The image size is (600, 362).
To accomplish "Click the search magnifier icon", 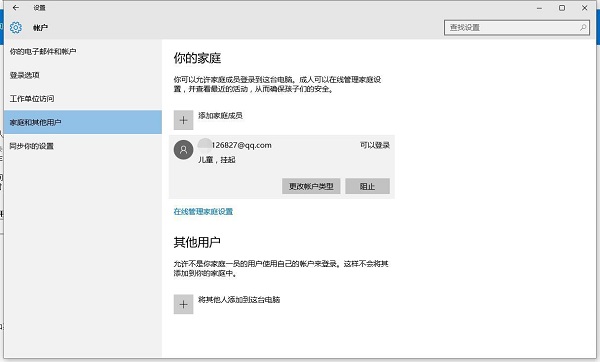I will pos(583,28).
